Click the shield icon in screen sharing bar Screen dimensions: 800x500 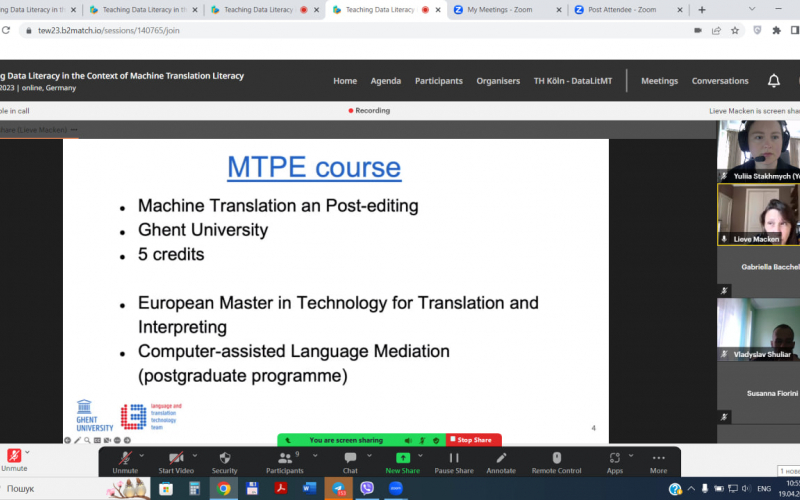click(436, 440)
